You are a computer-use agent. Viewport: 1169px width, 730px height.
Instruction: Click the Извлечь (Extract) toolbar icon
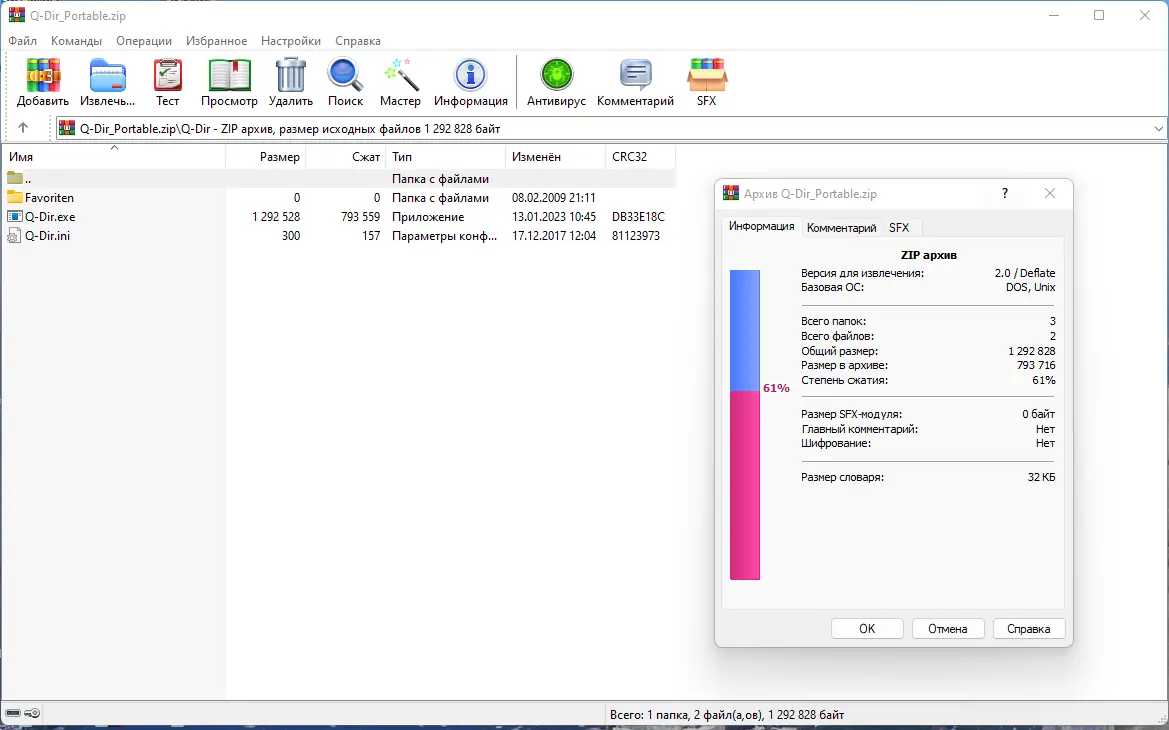[107, 75]
